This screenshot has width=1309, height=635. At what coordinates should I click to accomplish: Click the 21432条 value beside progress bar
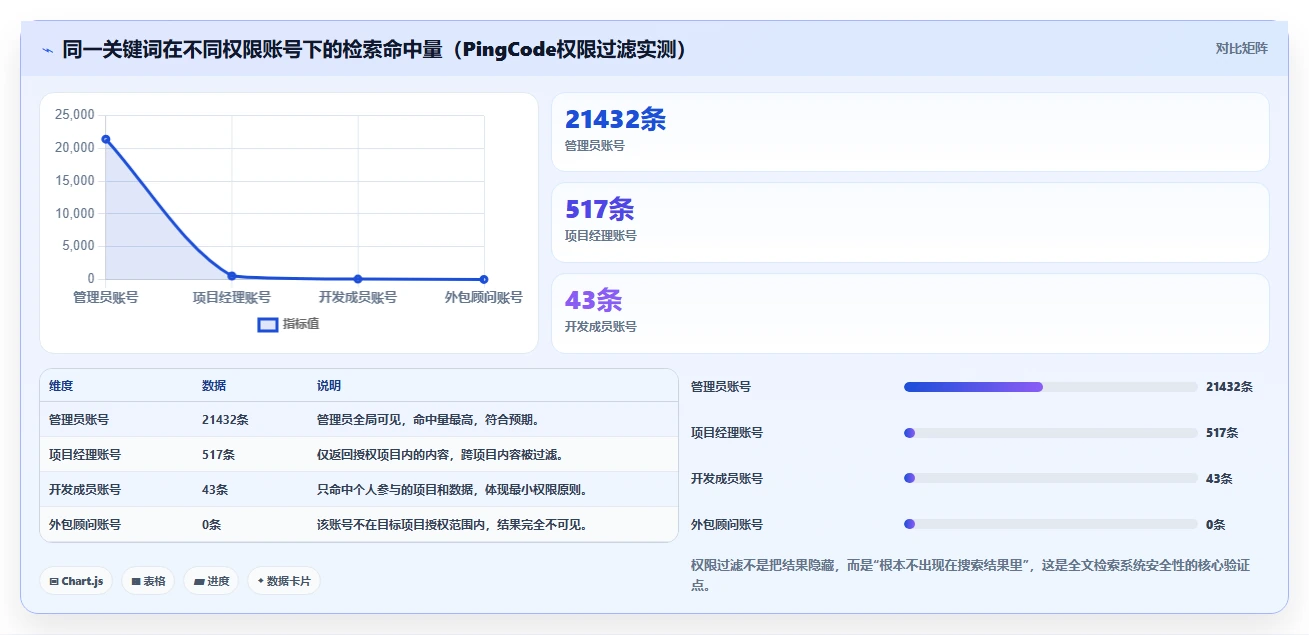1229,387
